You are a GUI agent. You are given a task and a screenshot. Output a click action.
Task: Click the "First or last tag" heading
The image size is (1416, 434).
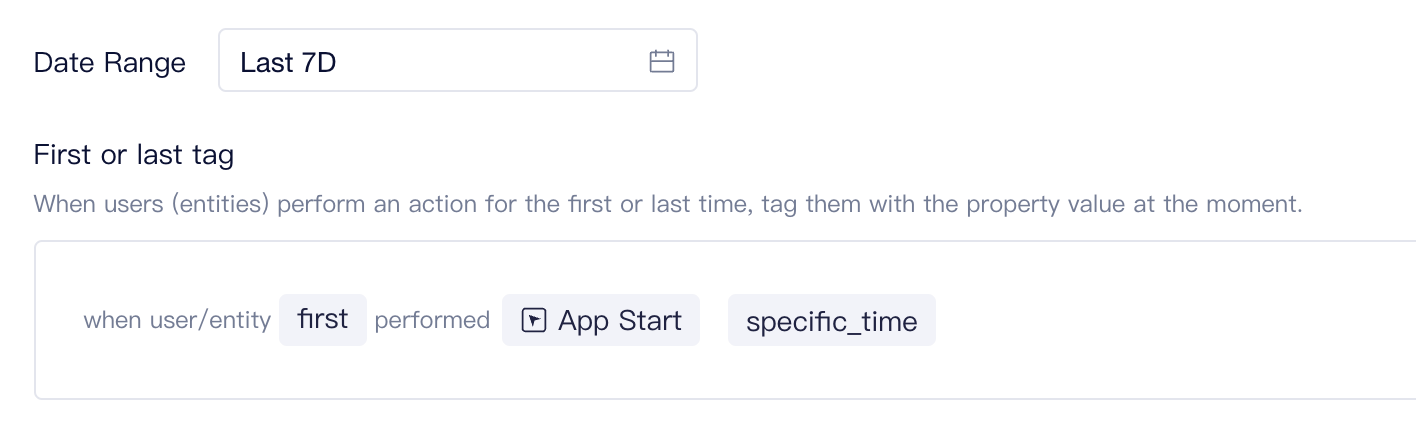(x=134, y=154)
